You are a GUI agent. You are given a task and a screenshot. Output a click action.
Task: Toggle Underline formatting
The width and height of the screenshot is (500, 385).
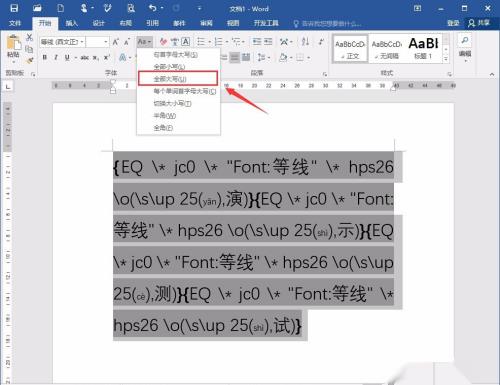point(67,57)
